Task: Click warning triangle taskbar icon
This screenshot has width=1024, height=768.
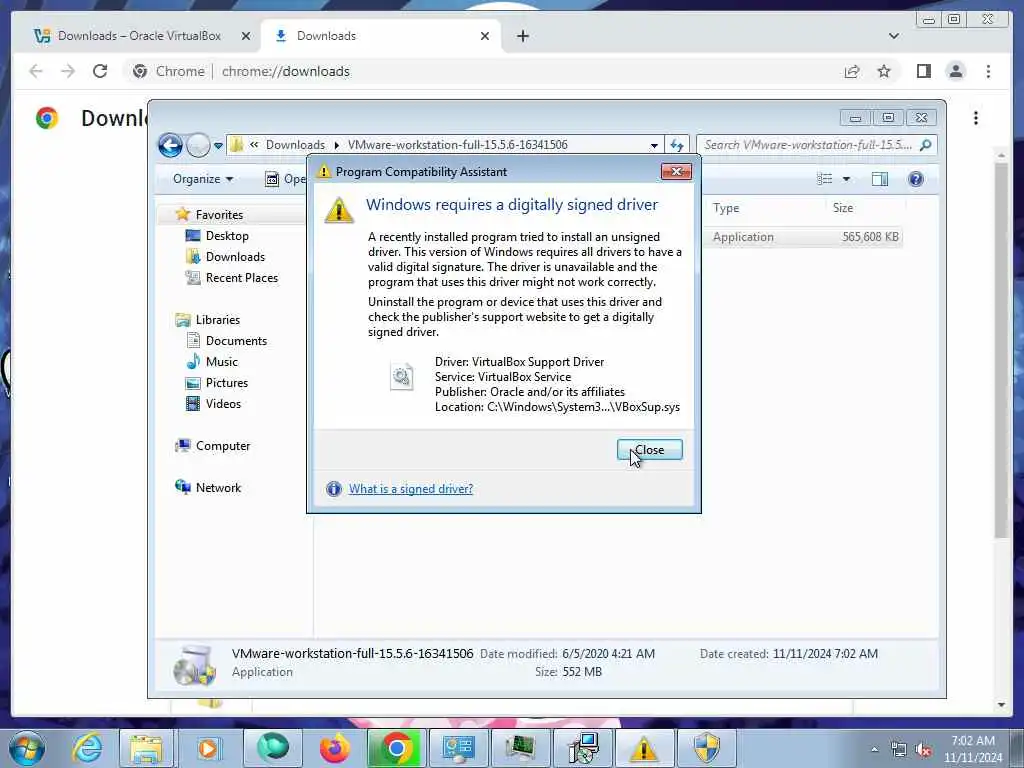Action: 644,748
